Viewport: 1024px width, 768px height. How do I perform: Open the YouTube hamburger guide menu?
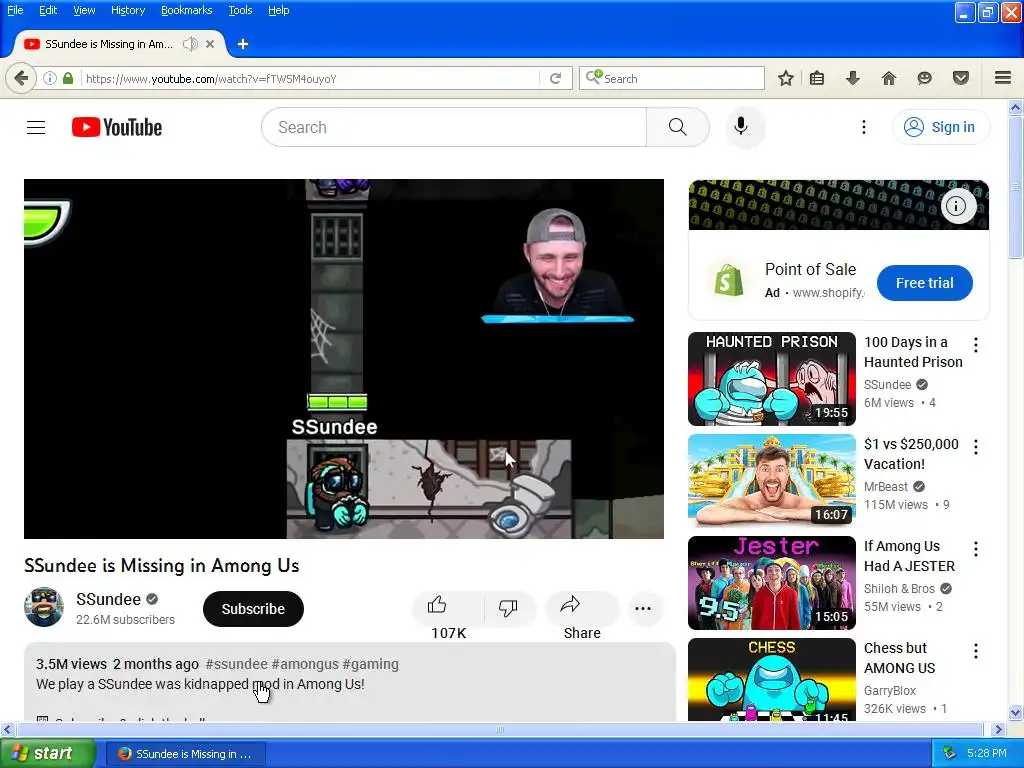[36, 127]
